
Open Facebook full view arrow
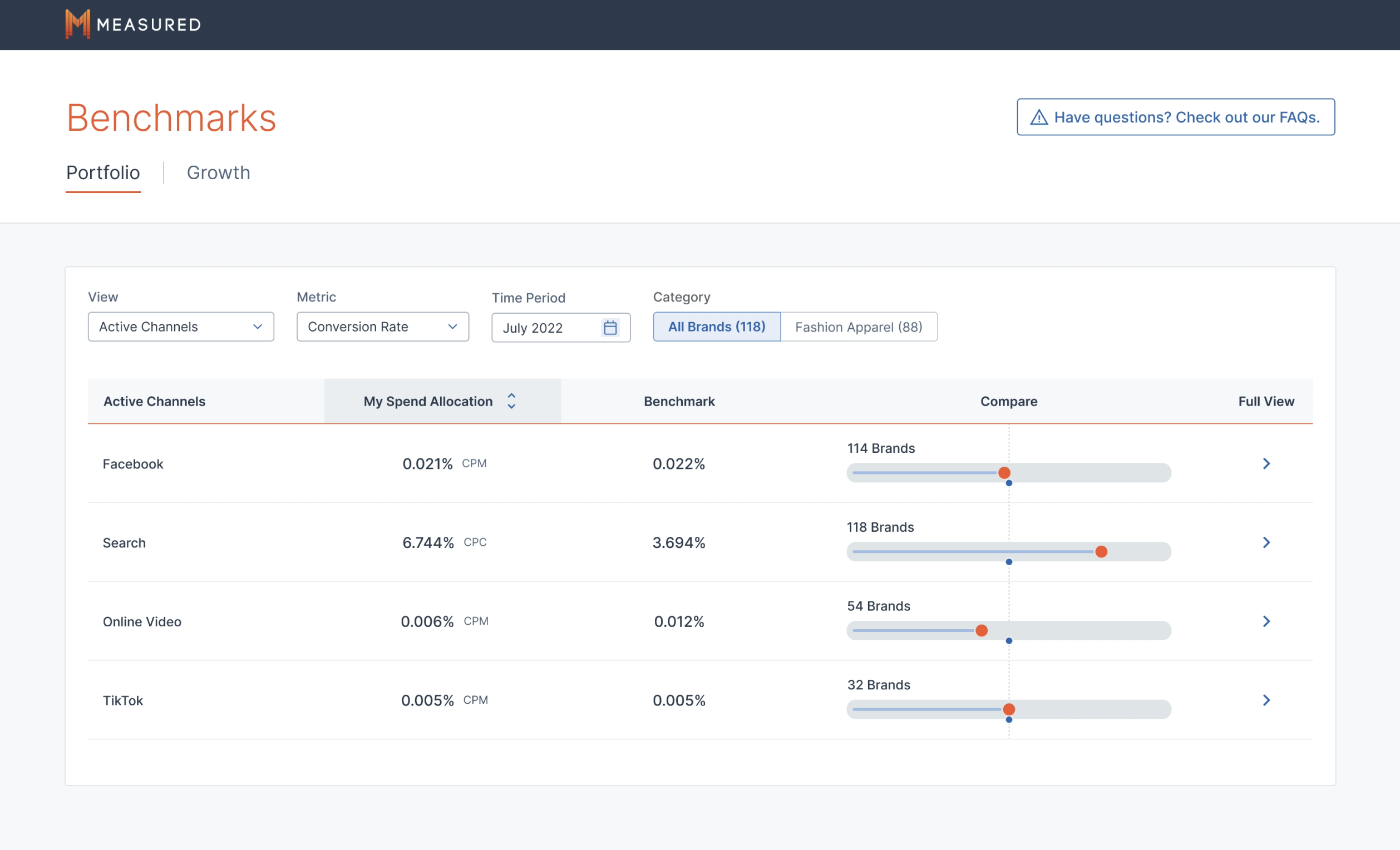(x=1266, y=463)
